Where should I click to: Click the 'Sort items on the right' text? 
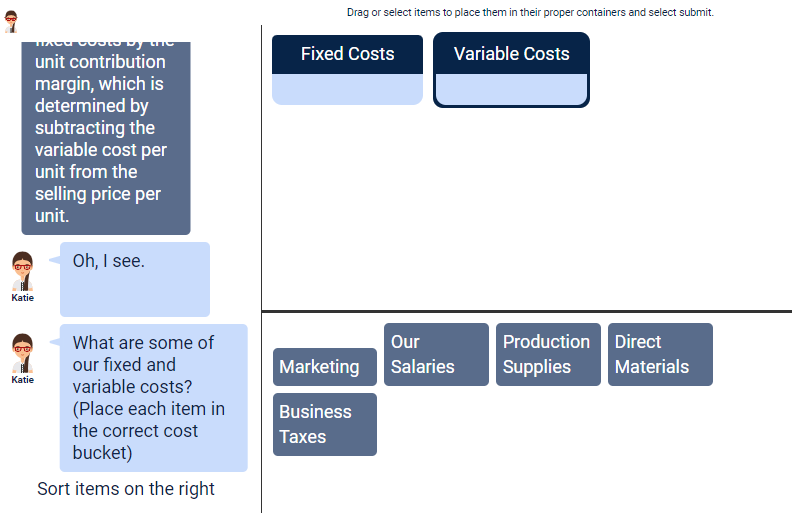tap(126, 489)
